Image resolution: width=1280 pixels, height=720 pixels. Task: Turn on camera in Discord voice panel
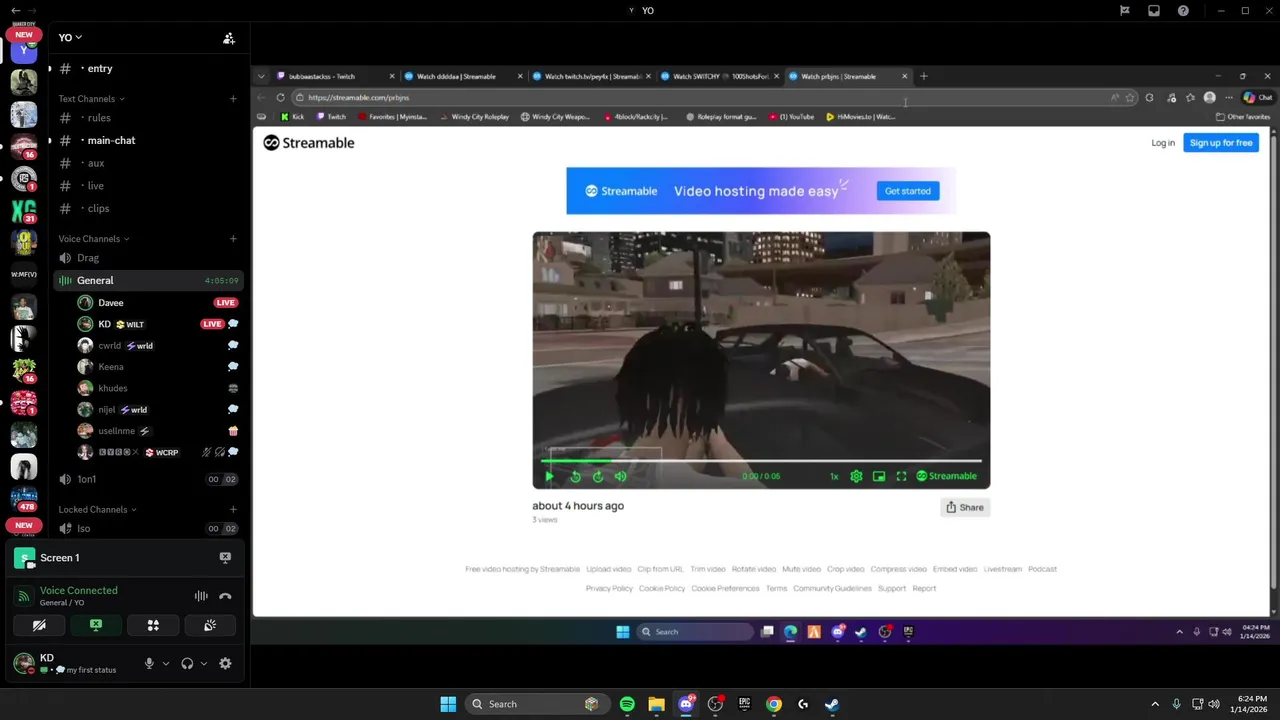[39, 625]
